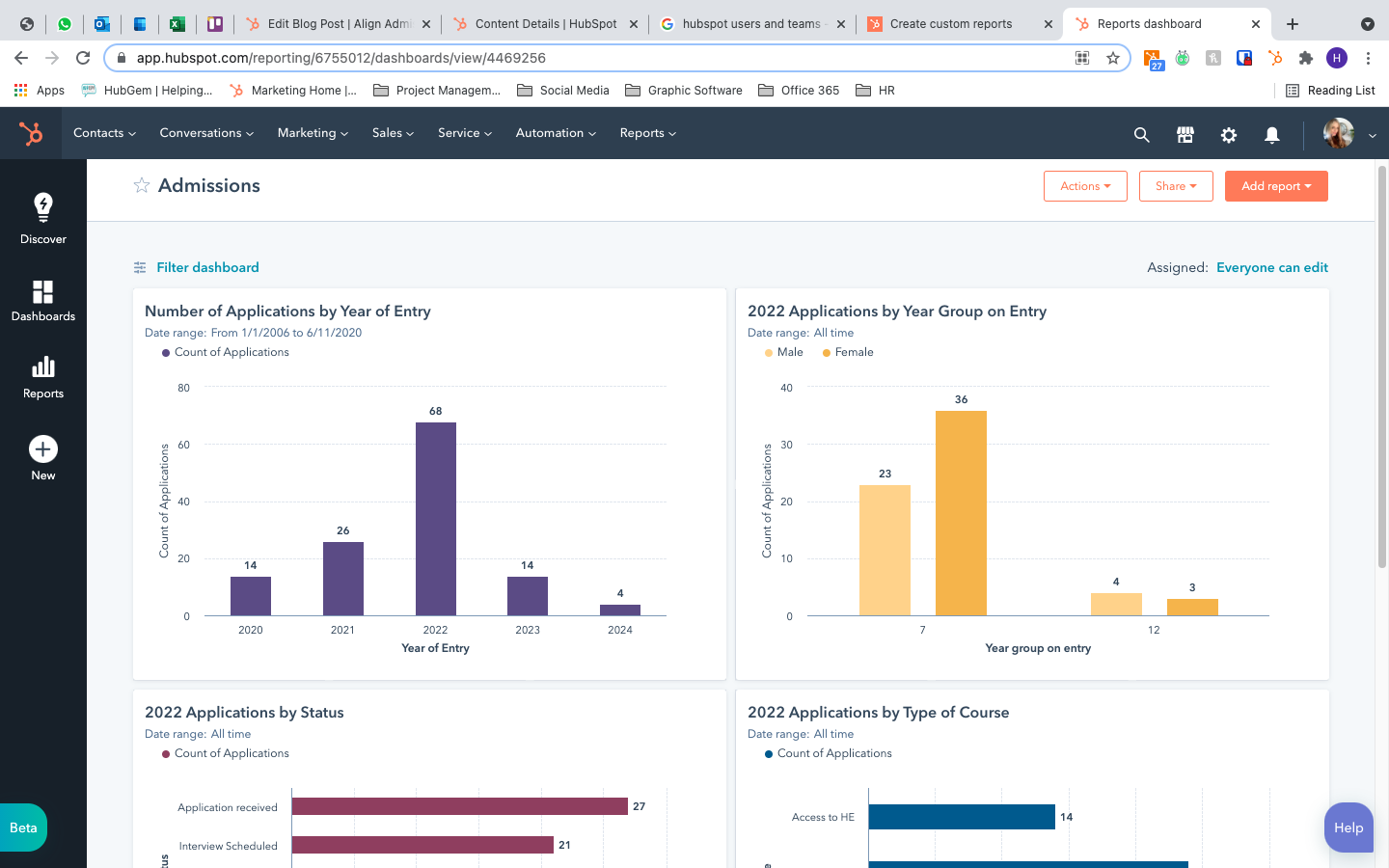The width and height of the screenshot is (1389, 868).
Task: Switch to Create custom reports tab
Action: (x=960, y=24)
